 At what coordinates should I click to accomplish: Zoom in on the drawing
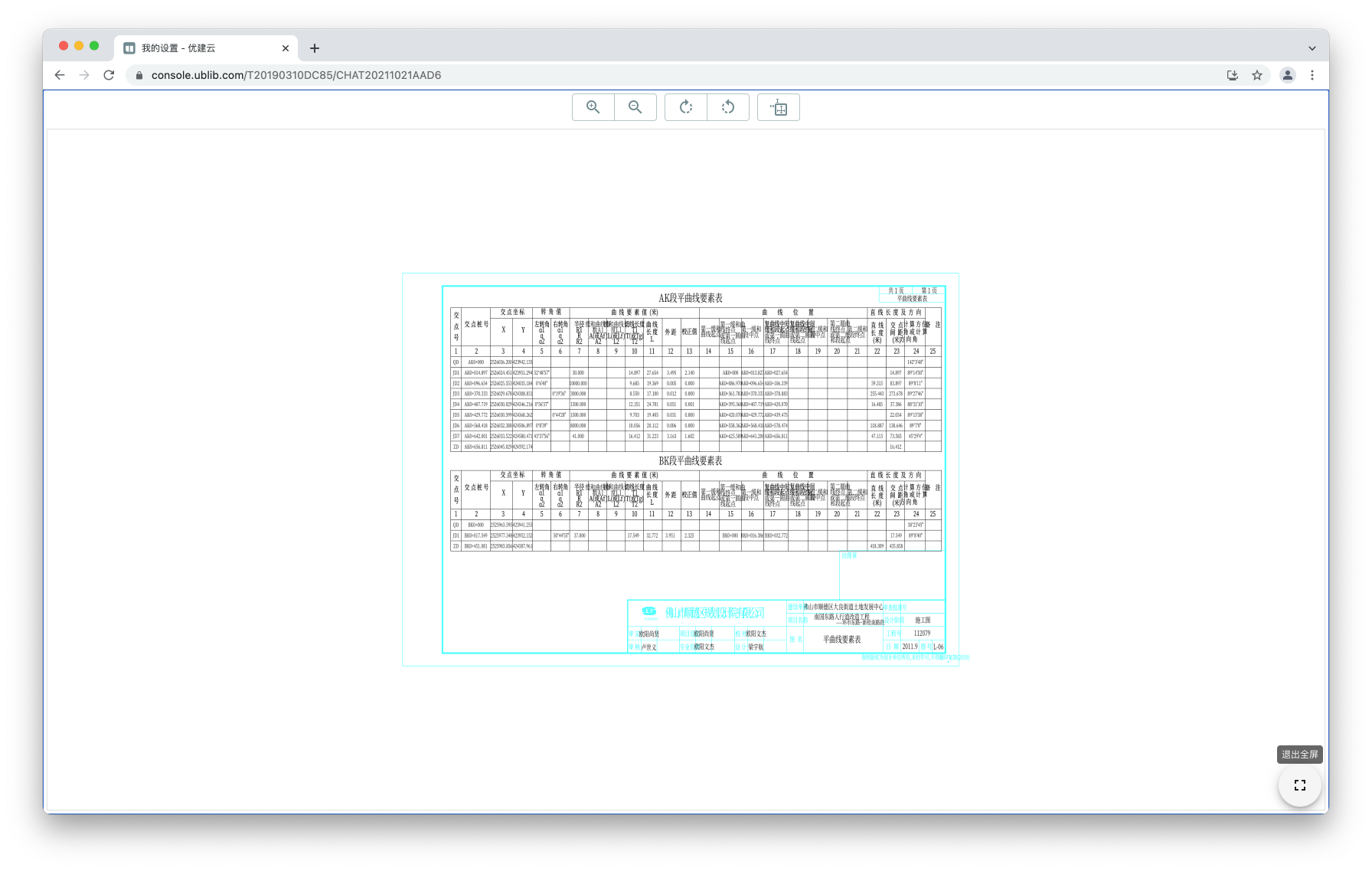593,107
